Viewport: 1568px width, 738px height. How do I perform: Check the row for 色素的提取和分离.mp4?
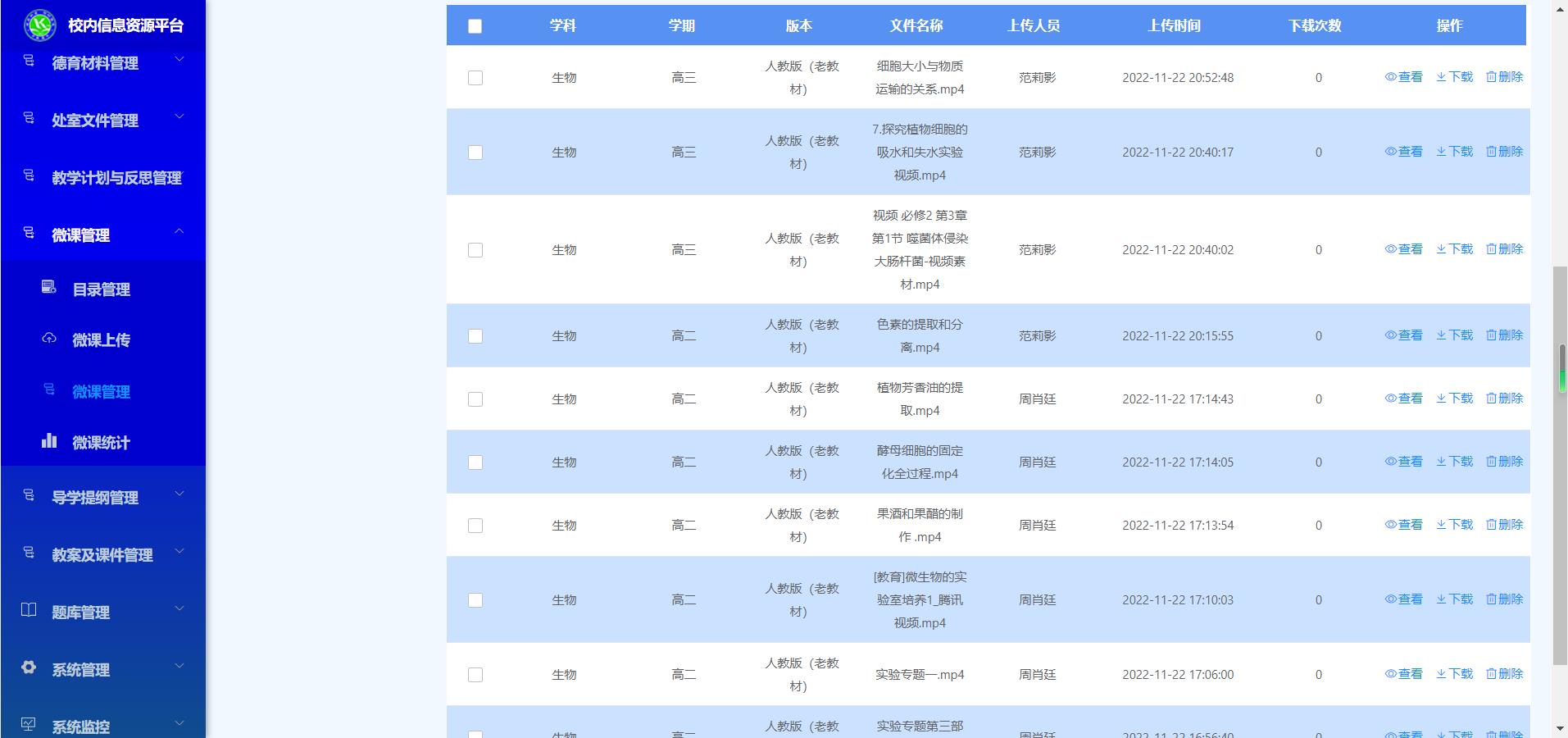475,336
